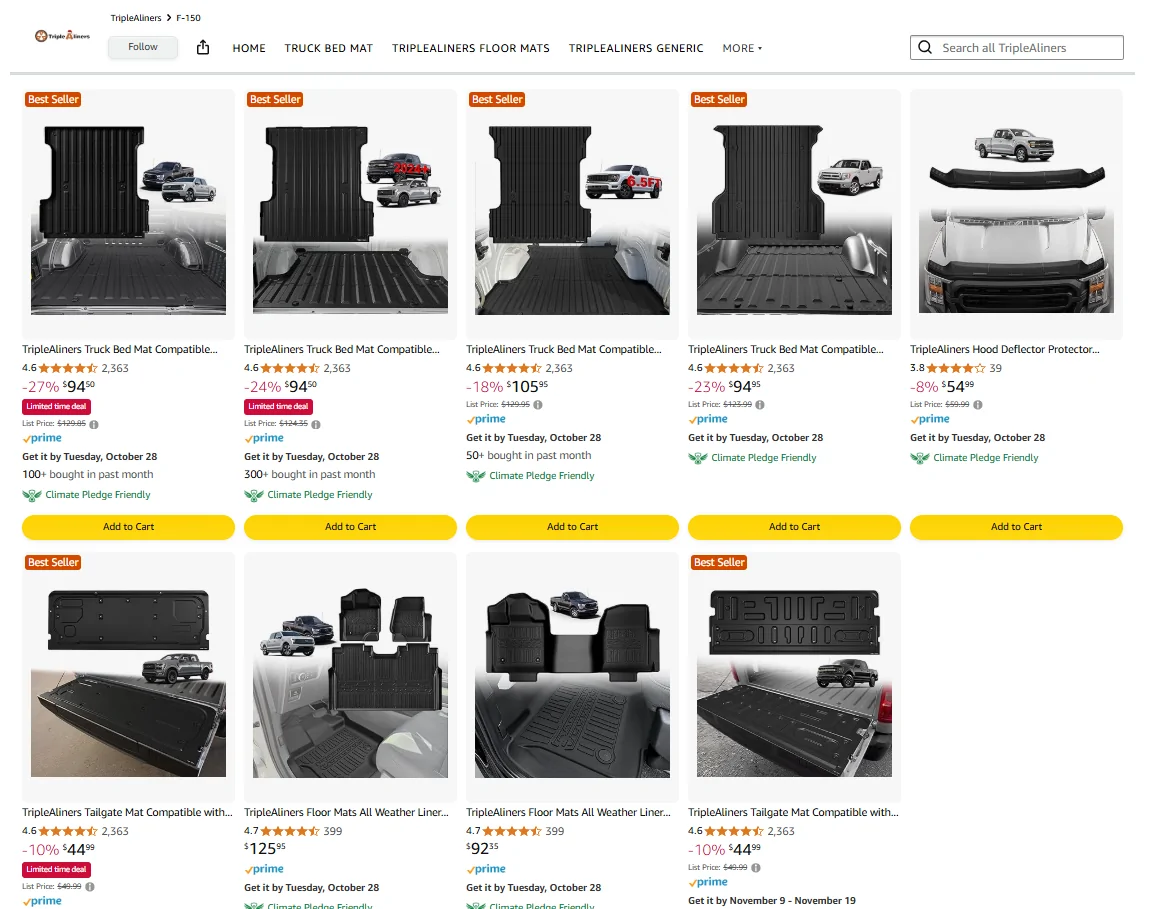1161x909 pixels.
Task: Click the Prime badge under the $125.95 floor mats
Action: click(265, 869)
